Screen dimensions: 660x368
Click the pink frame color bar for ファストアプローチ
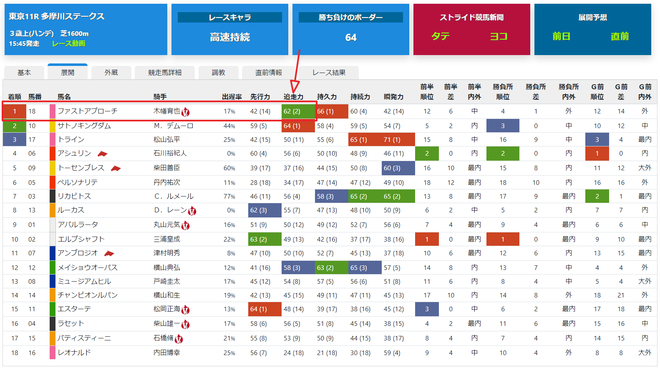pyautogui.click(x=53, y=112)
